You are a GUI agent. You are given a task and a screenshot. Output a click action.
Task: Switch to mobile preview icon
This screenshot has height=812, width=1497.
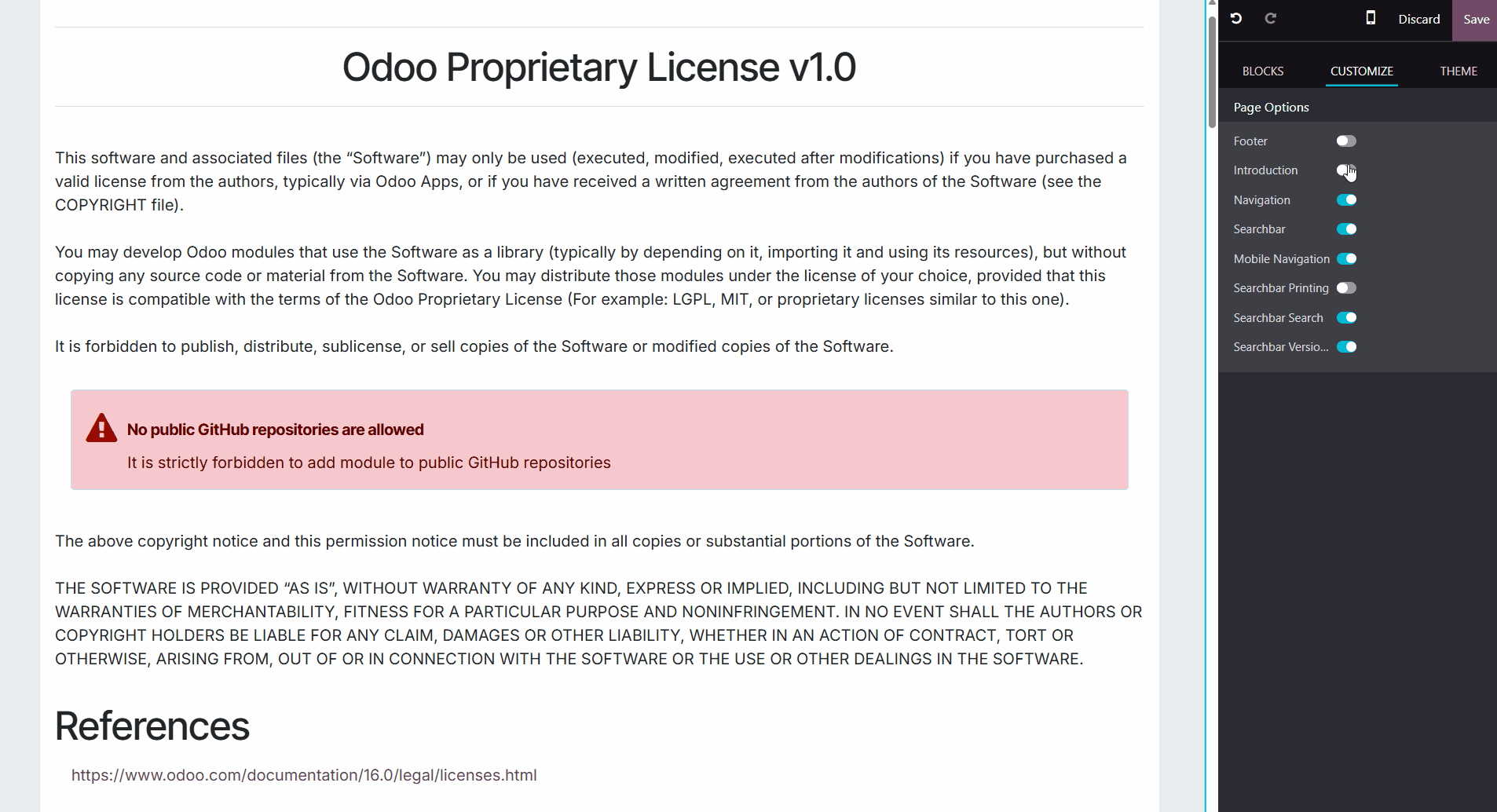1371,18
